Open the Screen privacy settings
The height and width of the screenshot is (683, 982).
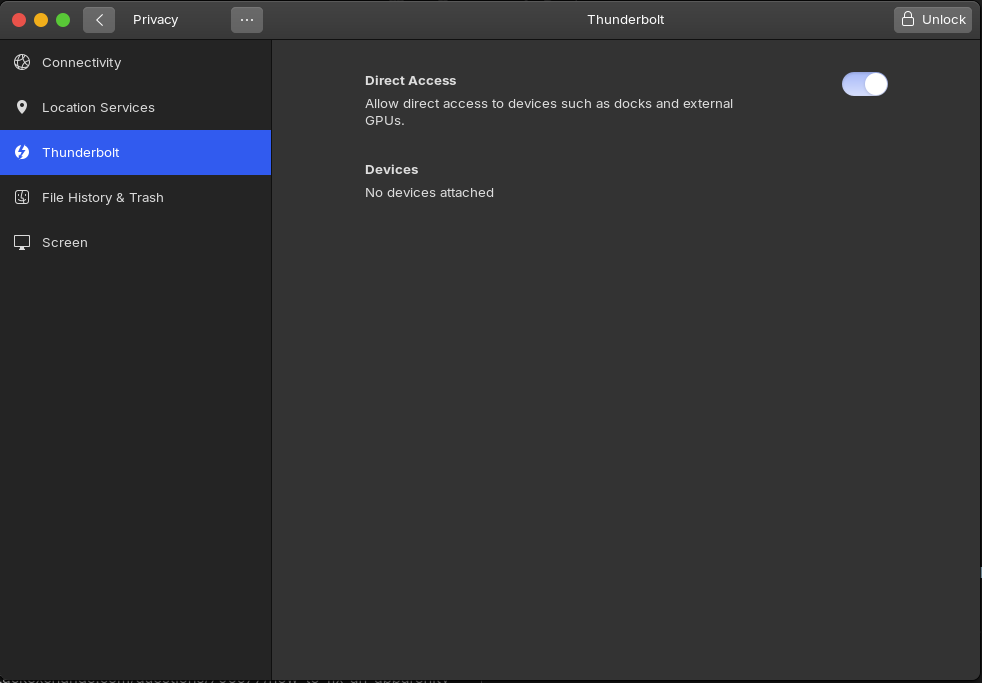(135, 243)
